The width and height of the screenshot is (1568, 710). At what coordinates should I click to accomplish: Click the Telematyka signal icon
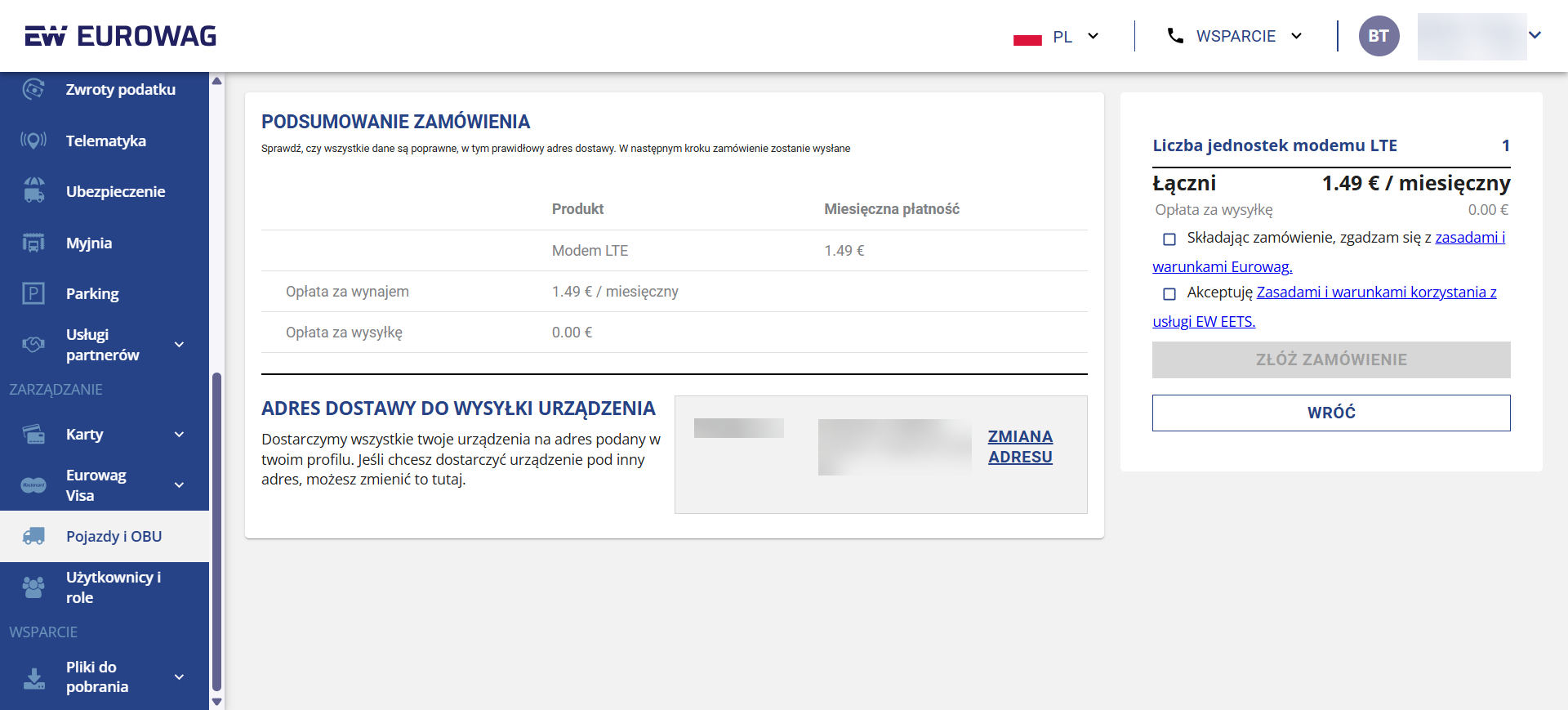coord(33,141)
